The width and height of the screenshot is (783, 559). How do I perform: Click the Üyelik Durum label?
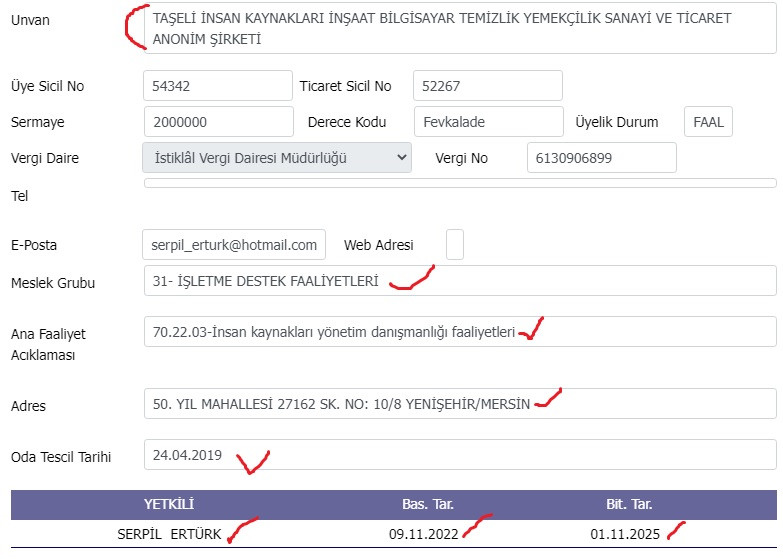[616, 122]
